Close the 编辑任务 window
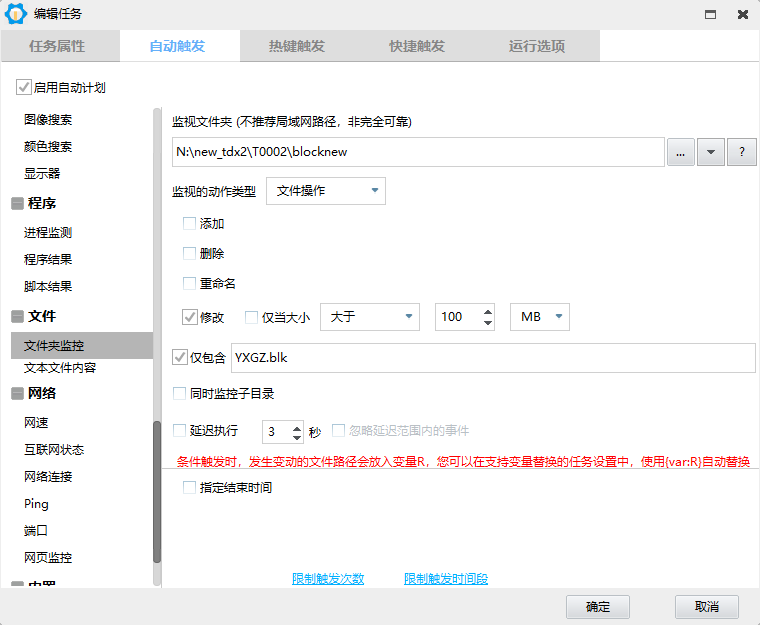Screen dimensions: 760x625 [x=743, y=15]
